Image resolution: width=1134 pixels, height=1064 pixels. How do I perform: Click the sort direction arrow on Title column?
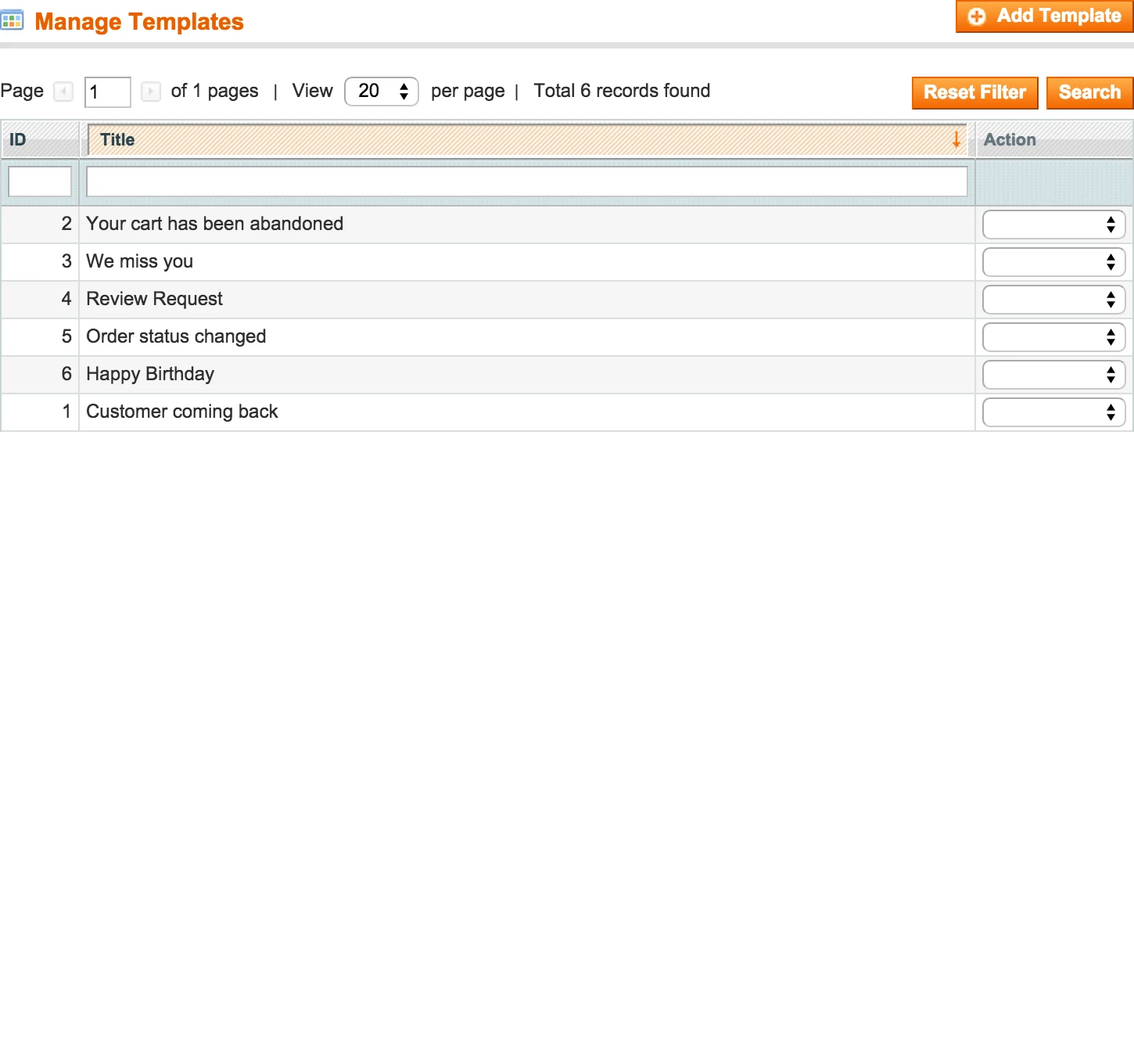click(x=956, y=141)
